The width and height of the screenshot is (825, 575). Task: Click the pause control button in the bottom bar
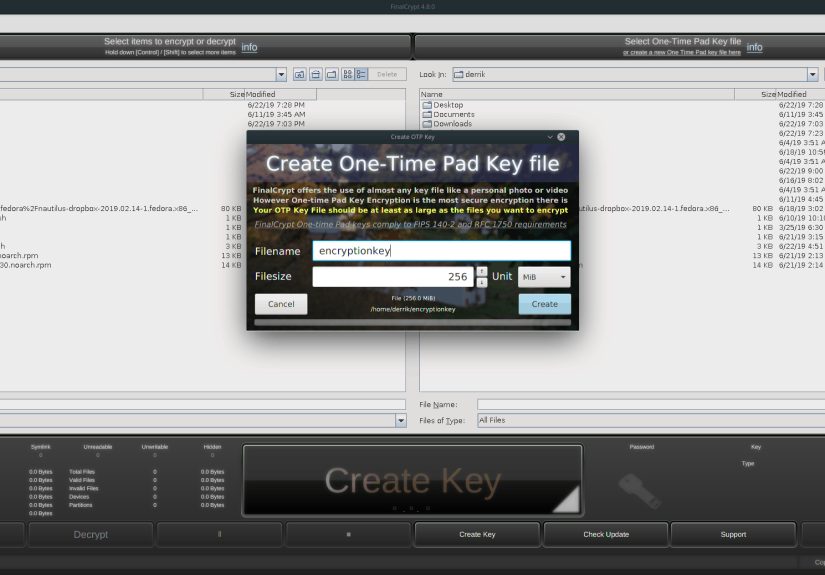point(219,534)
